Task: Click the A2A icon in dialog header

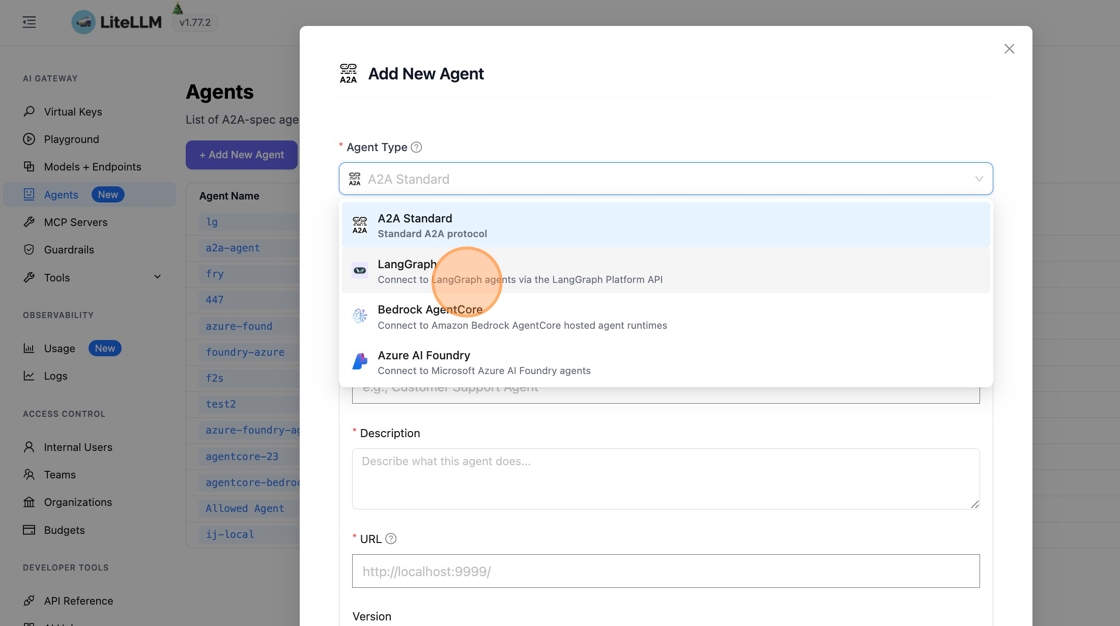Action: tap(348, 74)
